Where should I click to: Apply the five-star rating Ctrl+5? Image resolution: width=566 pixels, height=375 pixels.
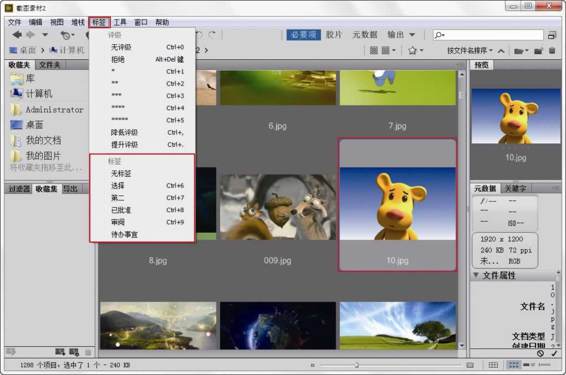pos(142,119)
